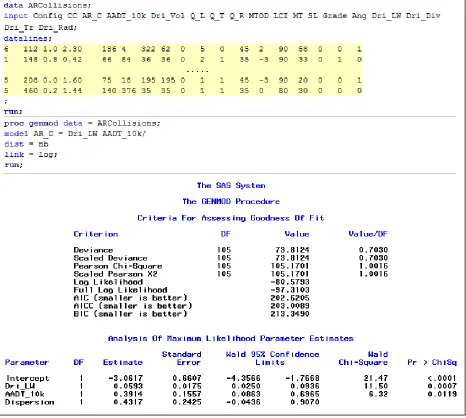Click the Dri_LW standard error 0.0175
The height and width of the screenshot is (418, 466).
187,386
